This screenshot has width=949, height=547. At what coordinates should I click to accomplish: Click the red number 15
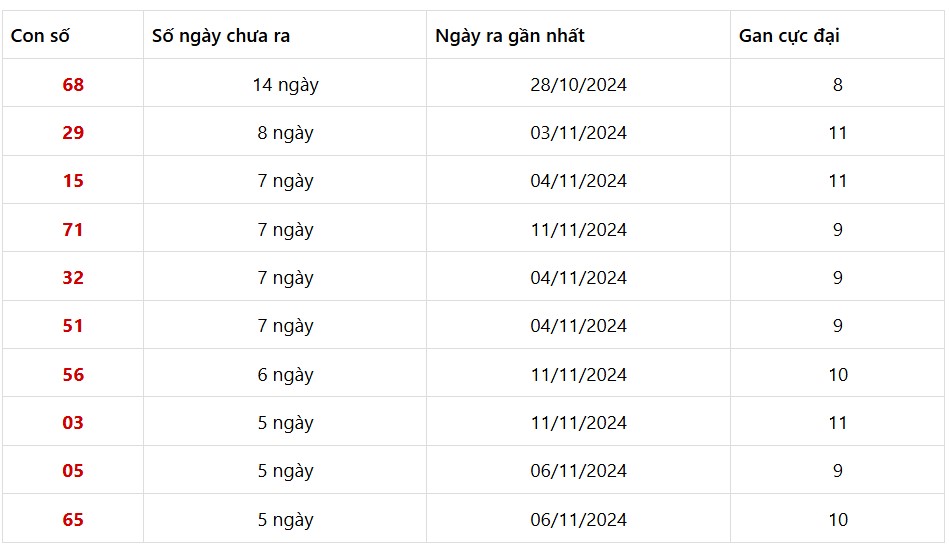coord(73,181)
